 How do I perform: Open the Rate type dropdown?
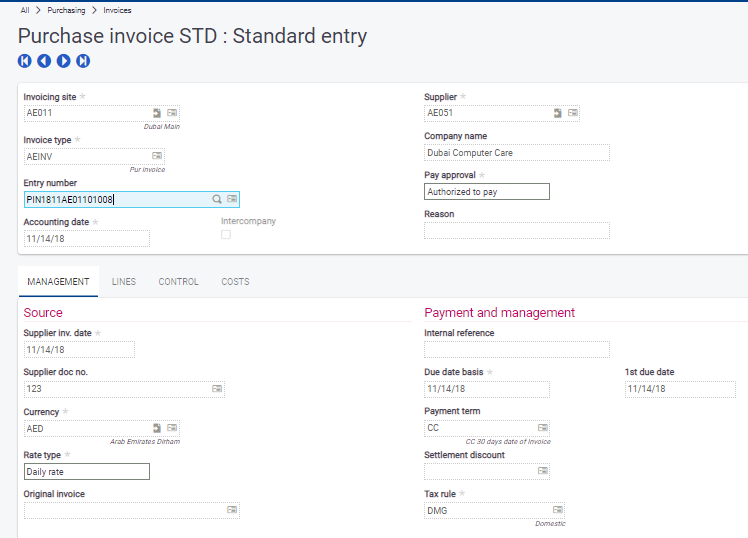[87, 471]
